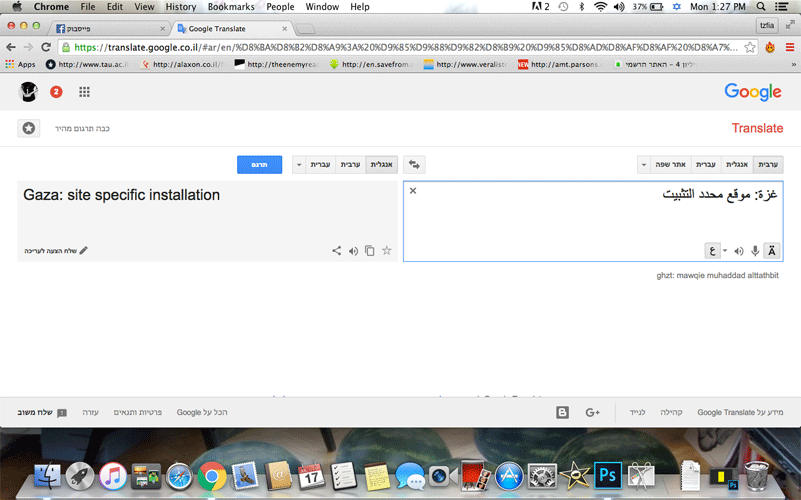Open a new browser tab
Image resolution: width=801 pixels, height=500 pixels.
[x=305, y=29]
